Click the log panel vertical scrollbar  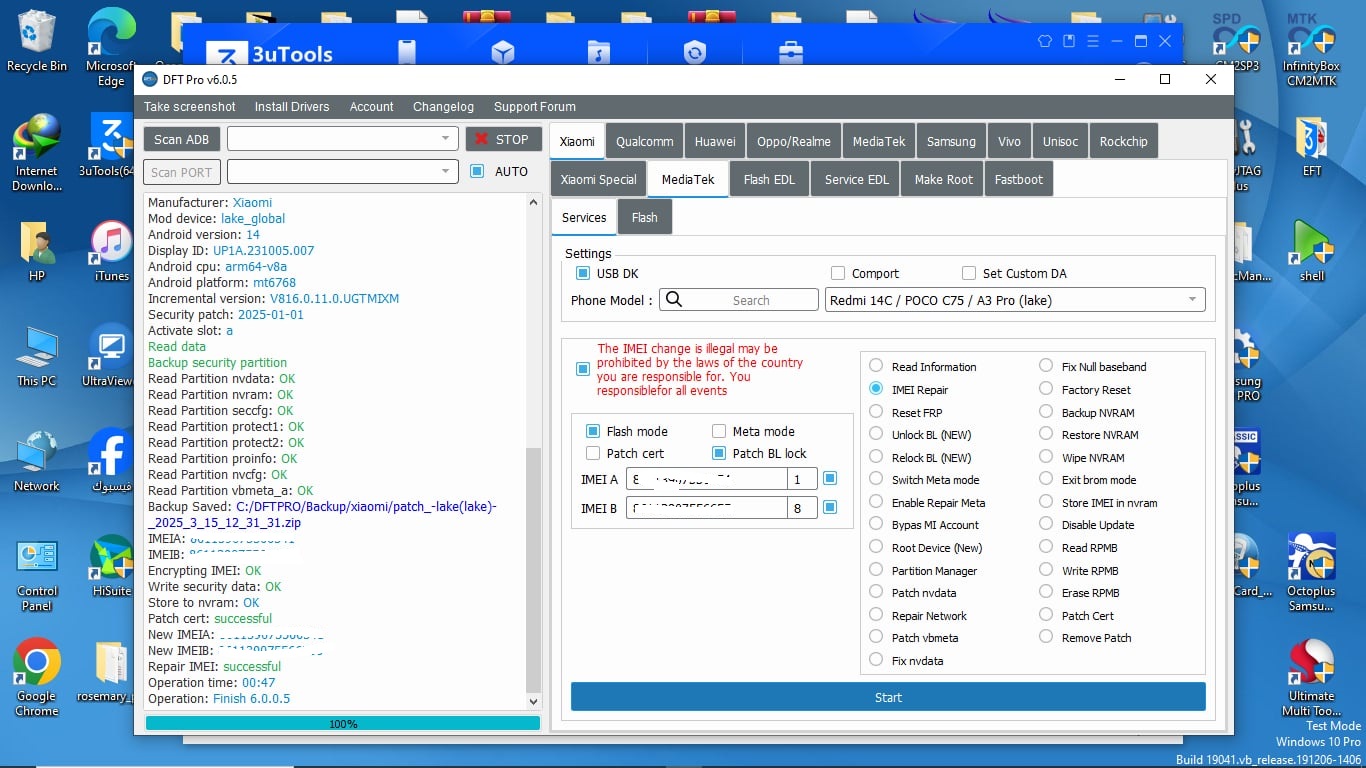click(532, 570)
